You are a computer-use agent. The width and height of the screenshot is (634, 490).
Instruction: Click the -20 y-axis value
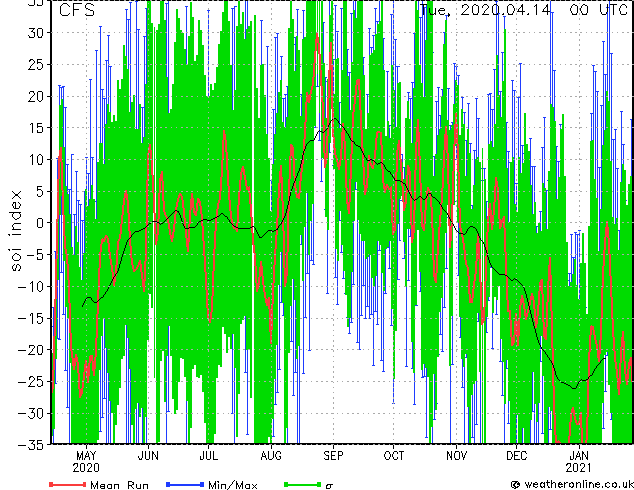click(32, 350)
